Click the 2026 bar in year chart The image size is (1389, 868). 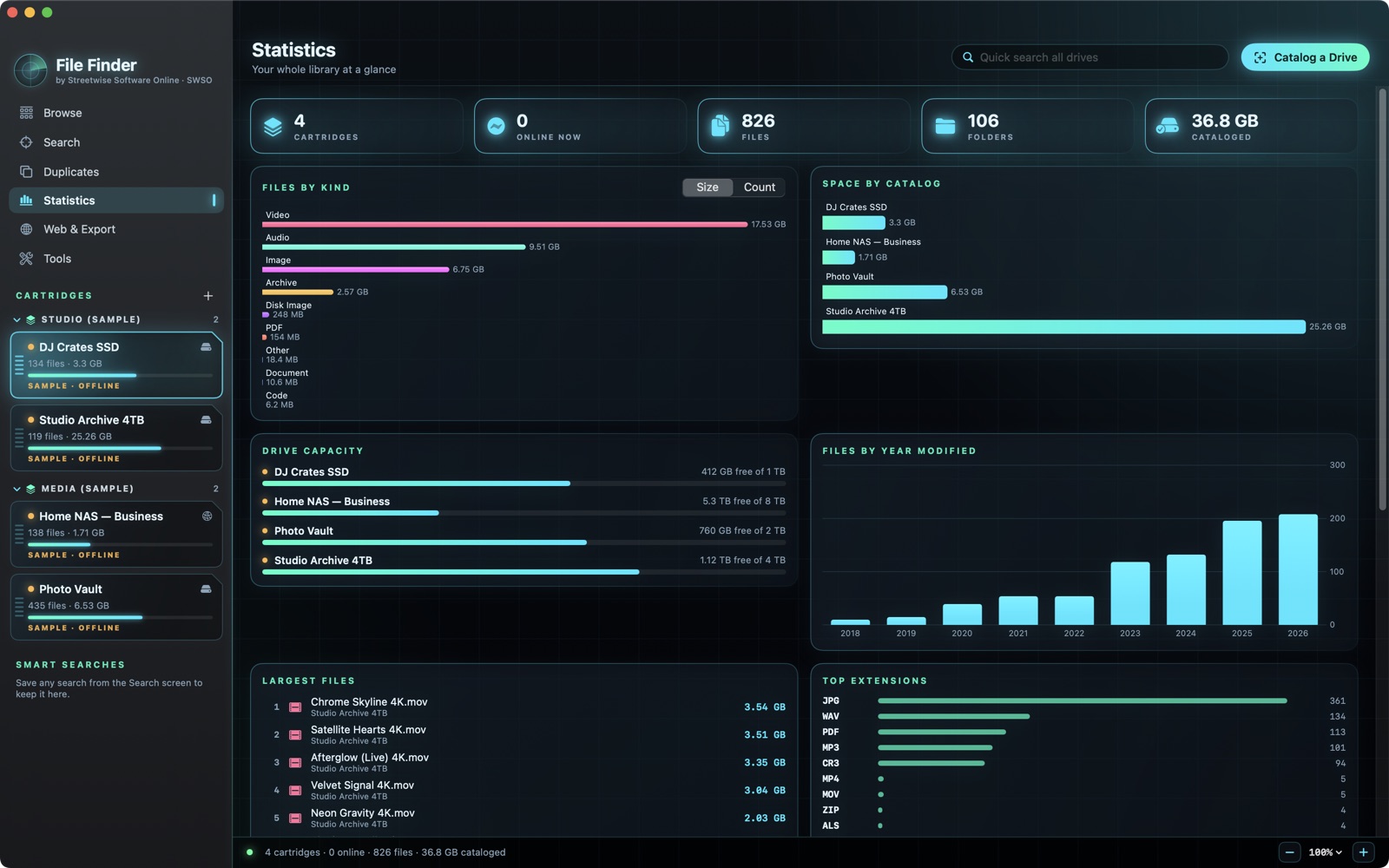coord(1298,569)
